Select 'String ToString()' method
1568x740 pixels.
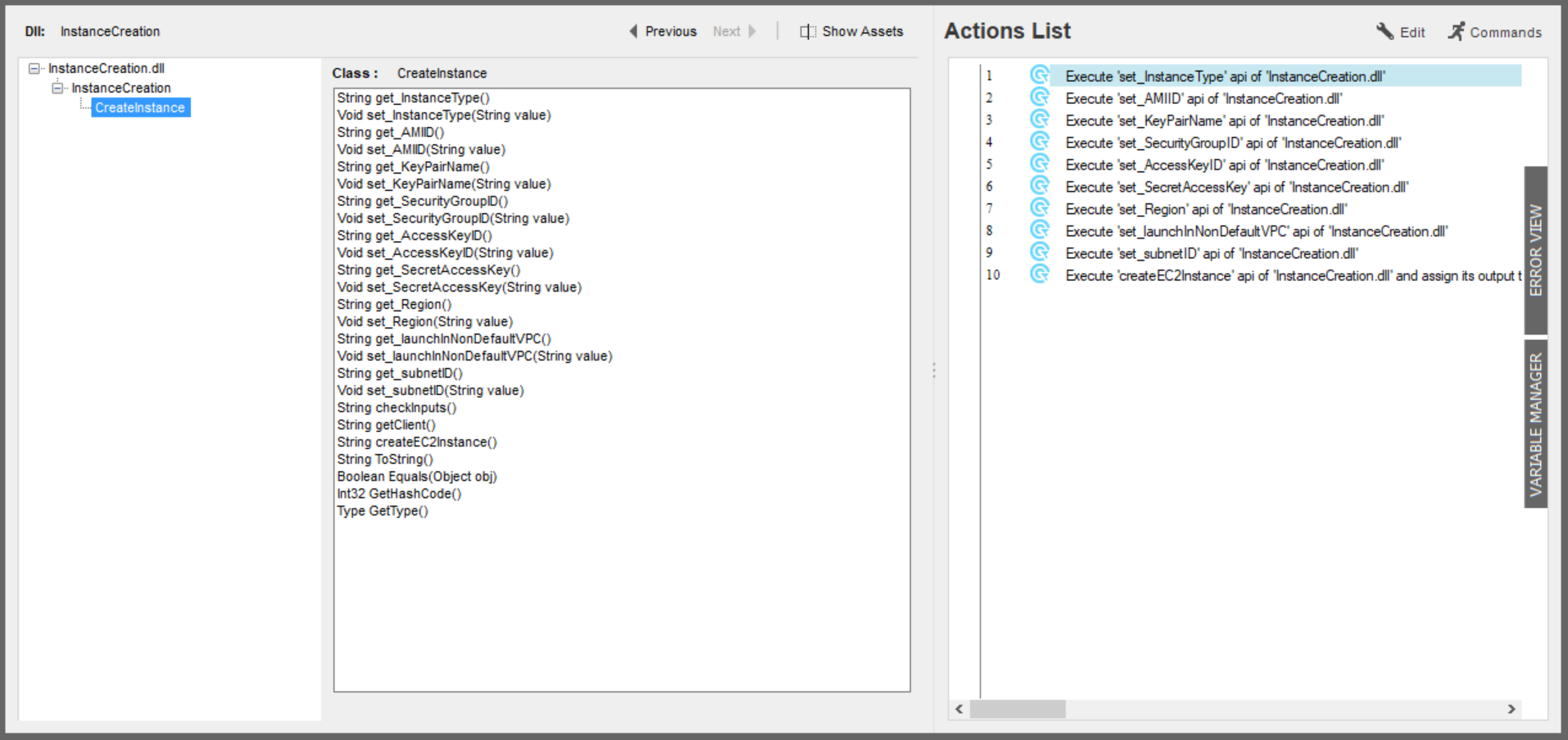[x=385, y=459]
